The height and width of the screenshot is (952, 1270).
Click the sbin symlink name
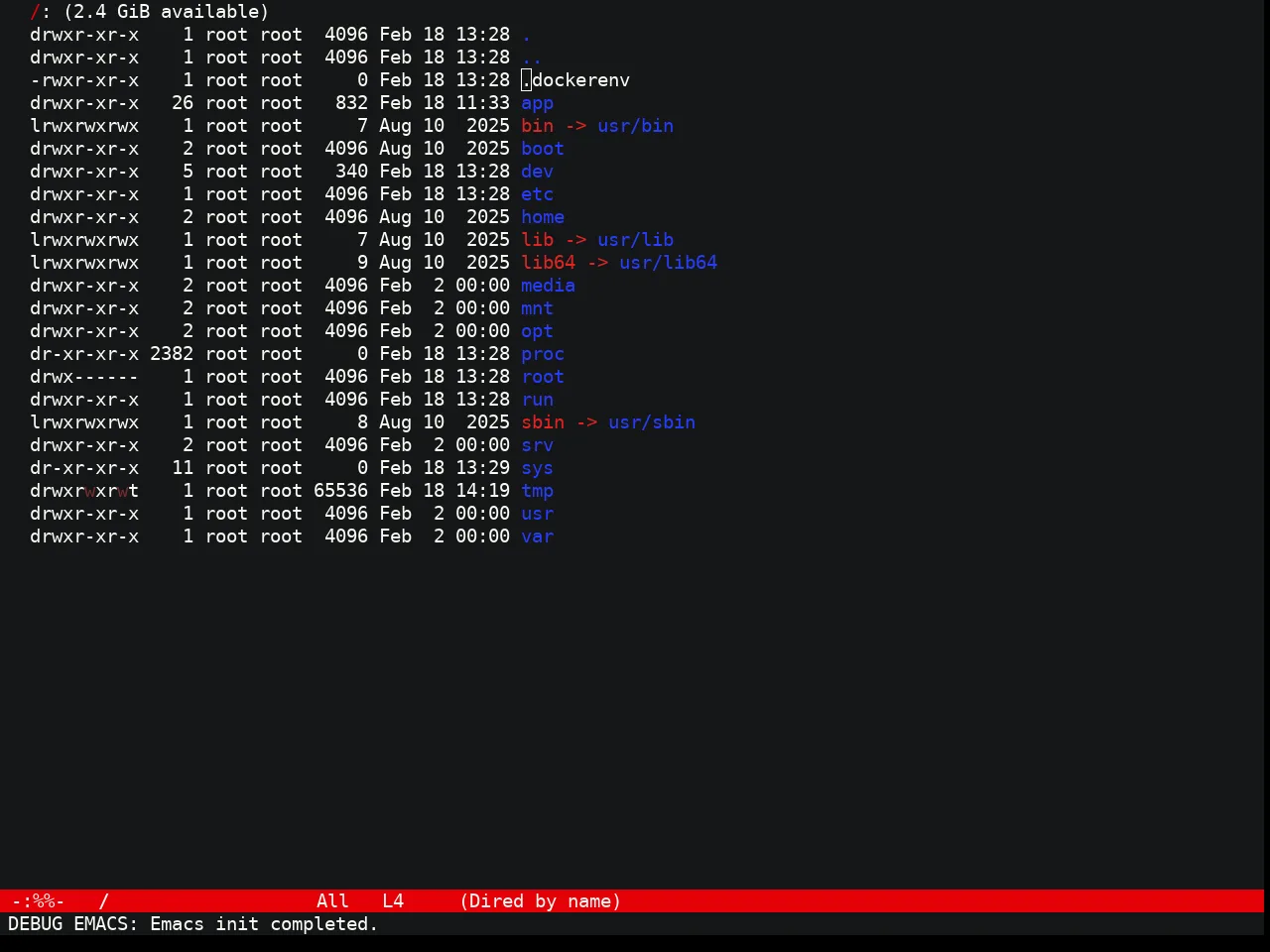click(x=543, y=422)
